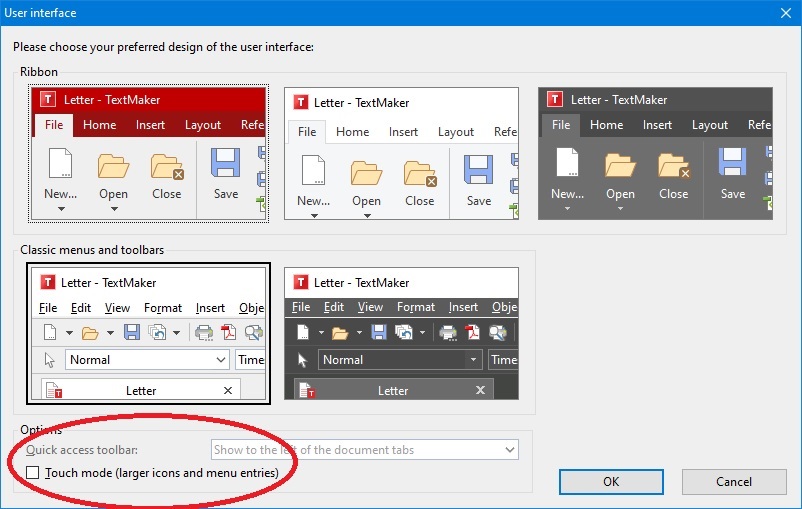802x509 pixels.
Task: Click the Save icon in the red ribbon preview
Action: pyautogui.click(x=226, y=166)
